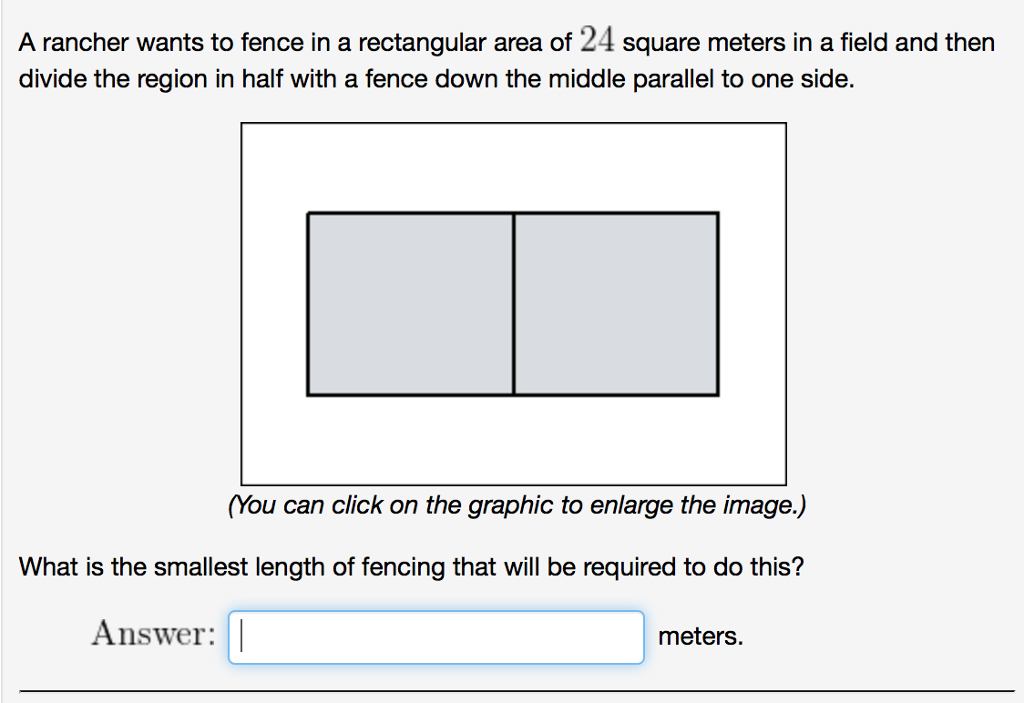Select the left half of the fenced rectangle
This screenshot has height=703, width=1024.
pos(410,302)
